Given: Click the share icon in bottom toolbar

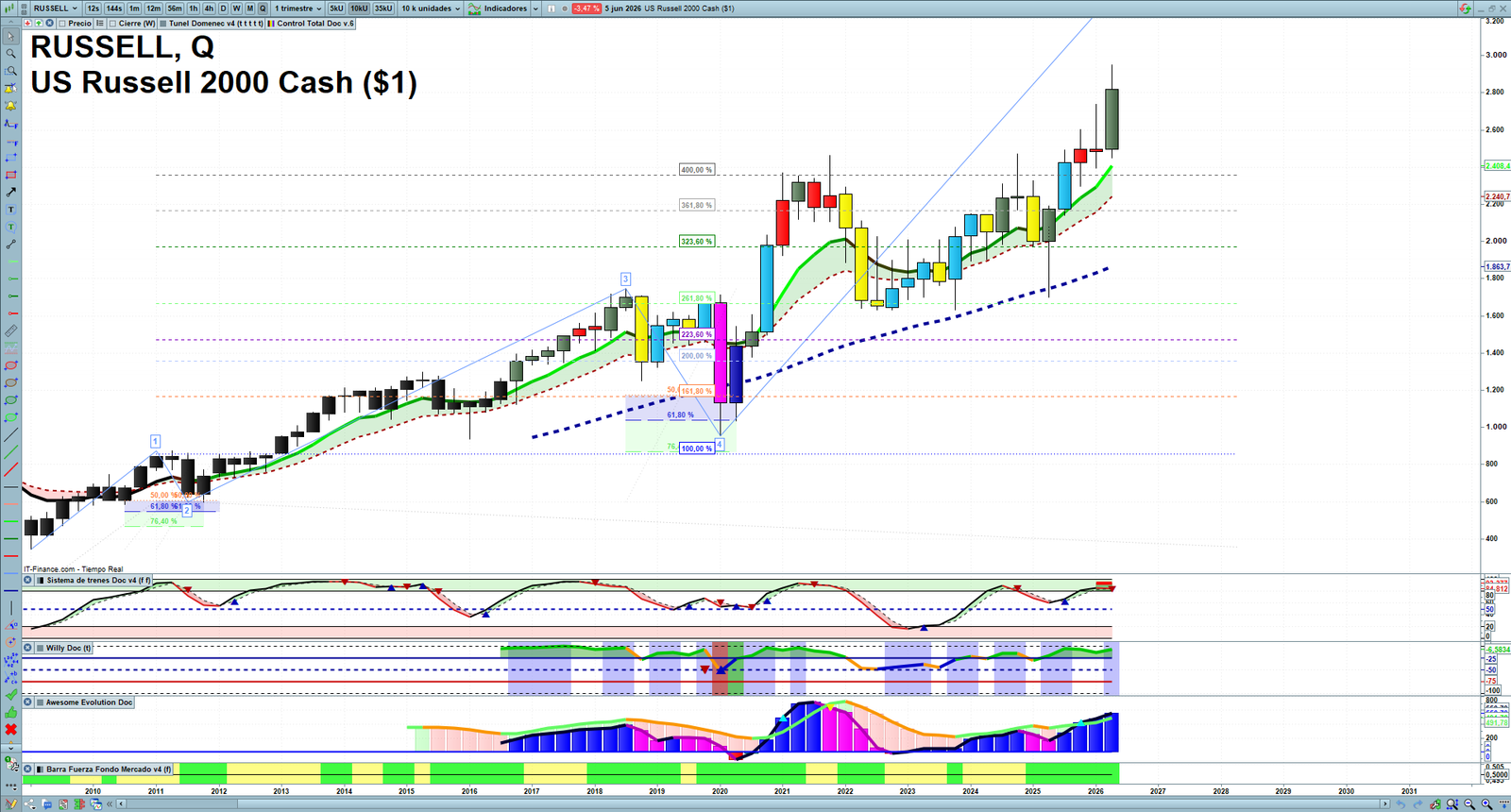Looking at the screenshot, I should (x=29, y=804).
